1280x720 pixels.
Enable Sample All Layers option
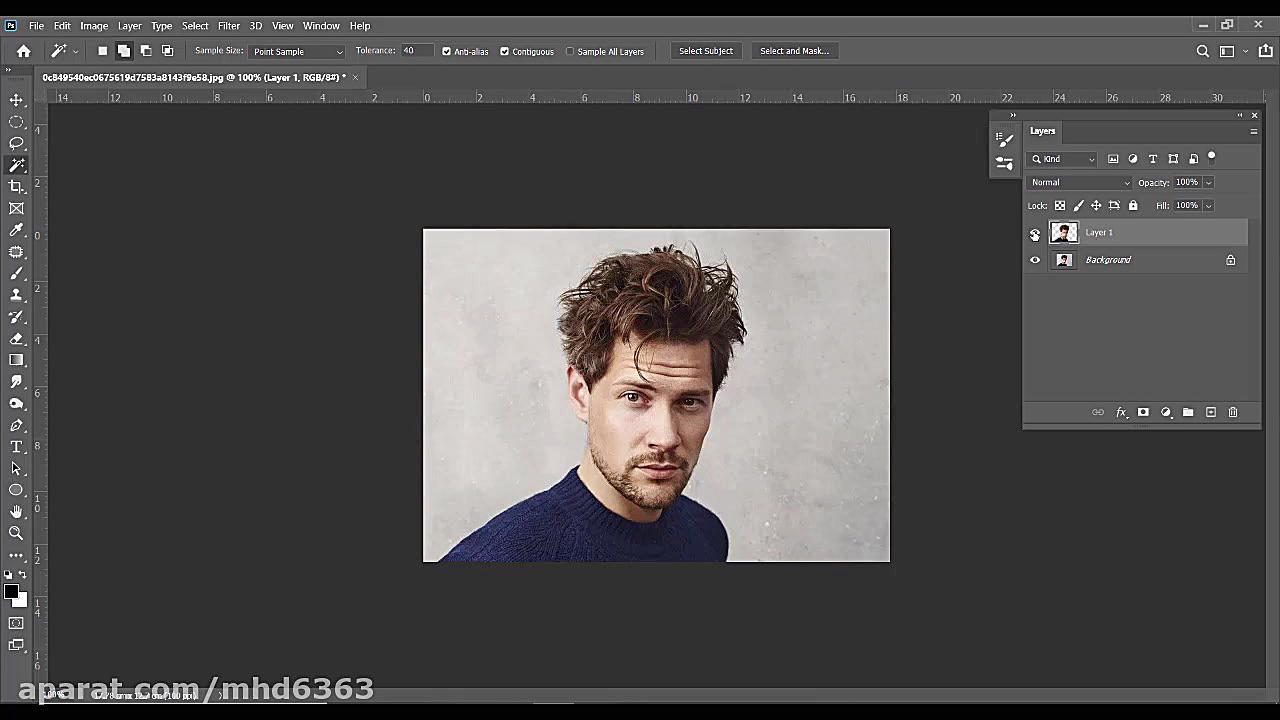[570, 51]
